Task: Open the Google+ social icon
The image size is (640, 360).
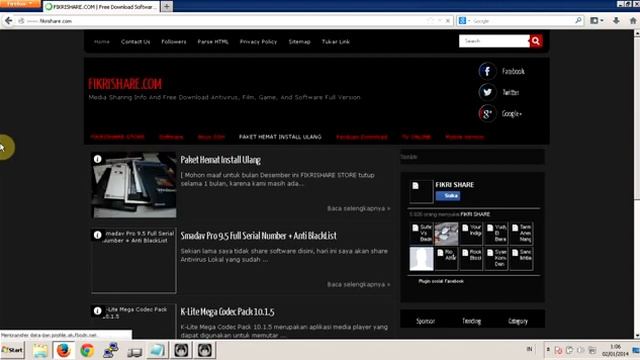Action: 487,113
